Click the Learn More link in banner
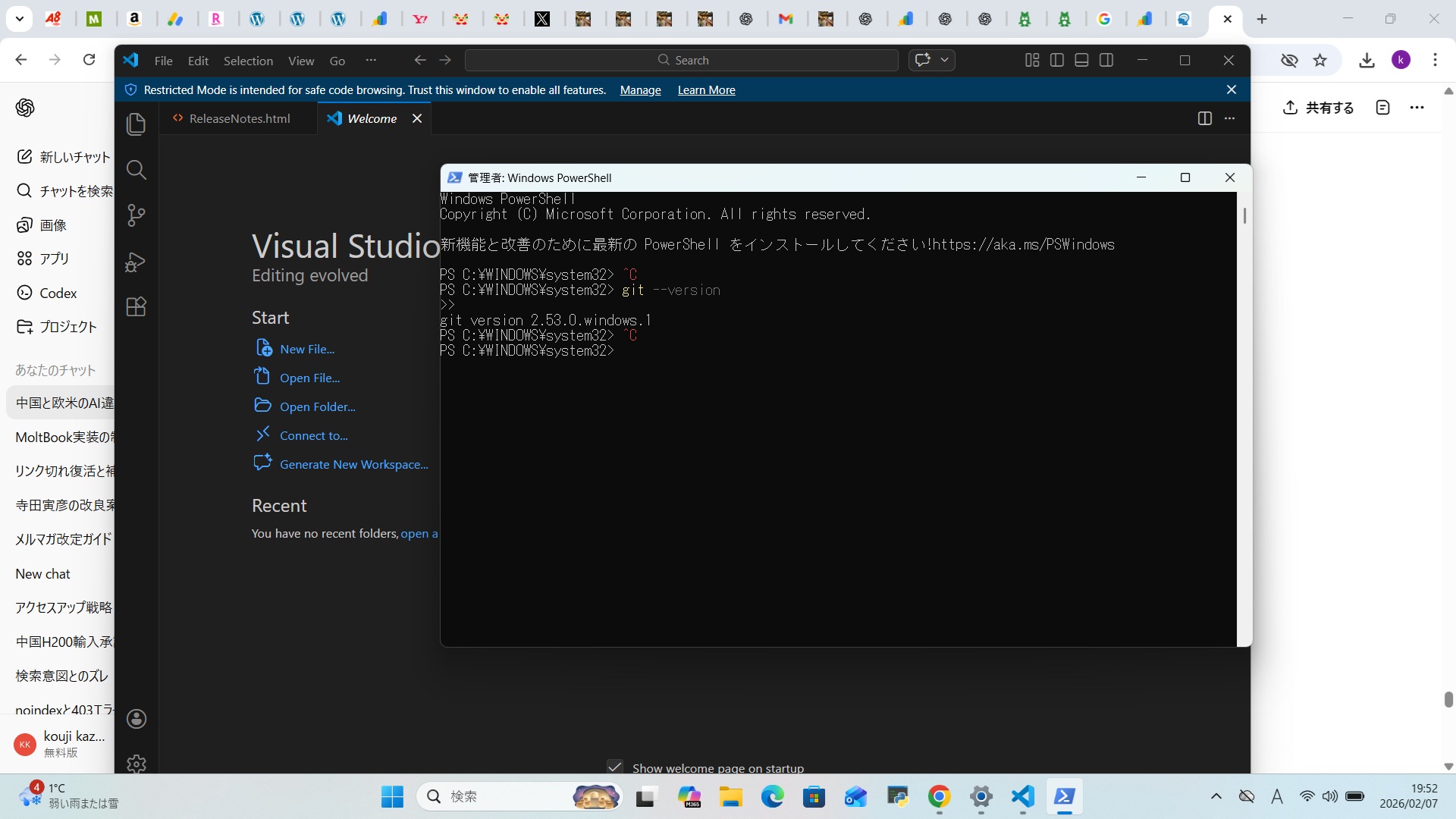Viewport: 1456px width, 819px height. point(706,90)
